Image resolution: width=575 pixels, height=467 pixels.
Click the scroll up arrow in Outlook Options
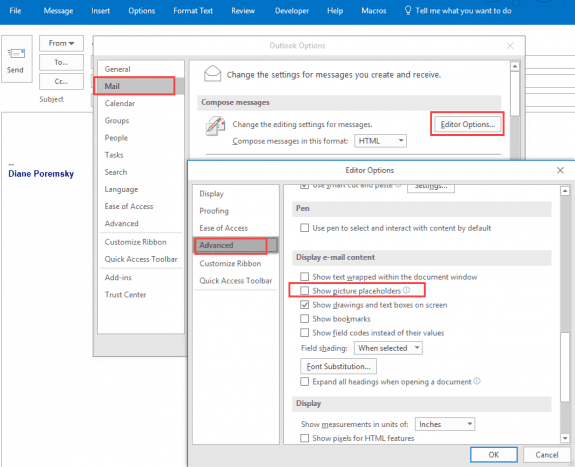click(x=515, y=66)
